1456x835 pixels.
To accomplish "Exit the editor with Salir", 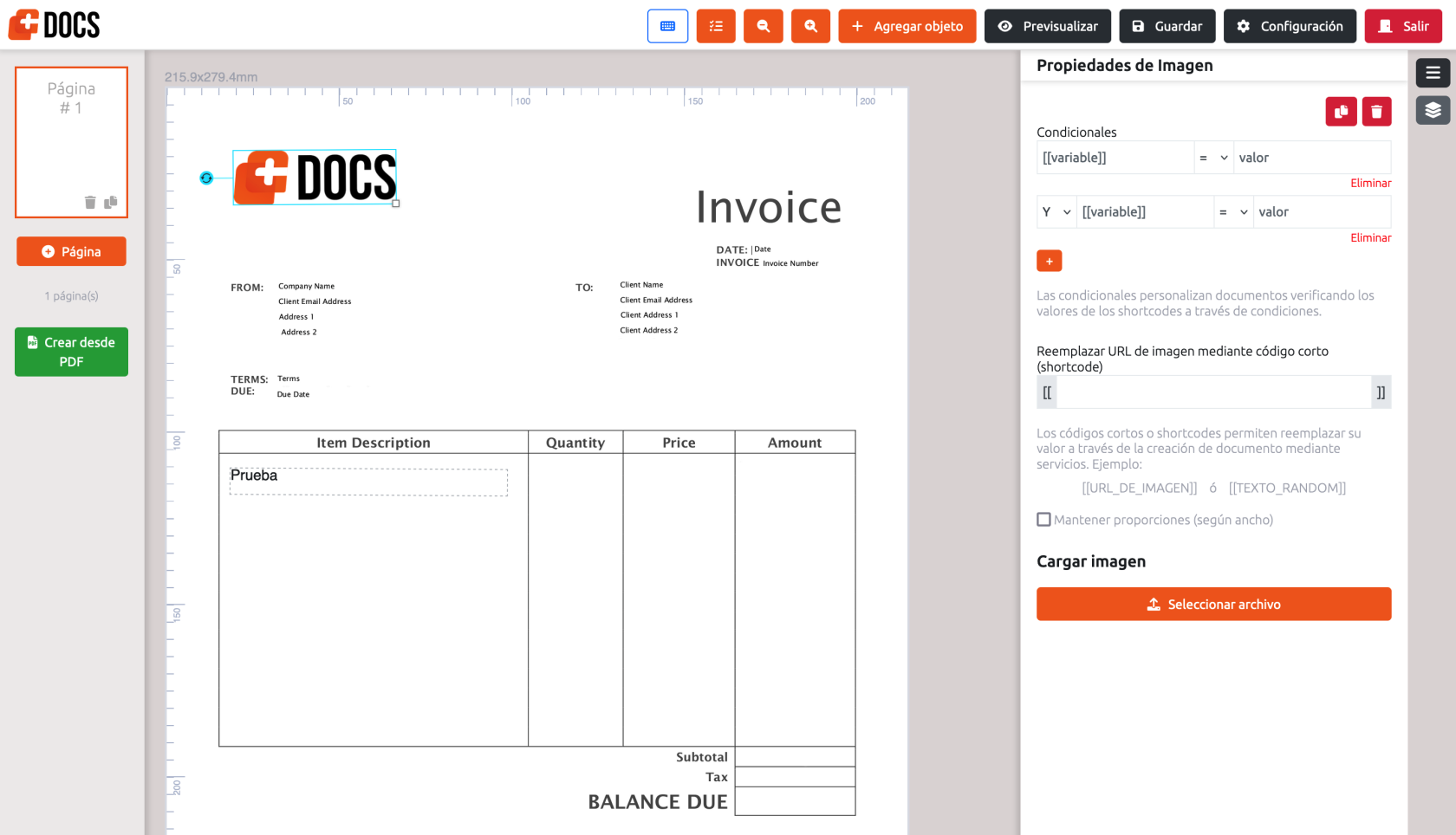I will coord(1403,26).
